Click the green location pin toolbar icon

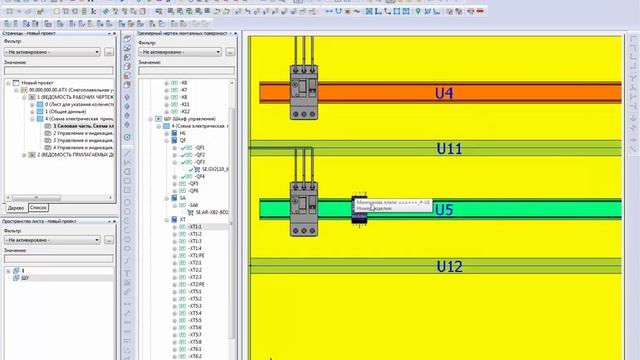418,11
